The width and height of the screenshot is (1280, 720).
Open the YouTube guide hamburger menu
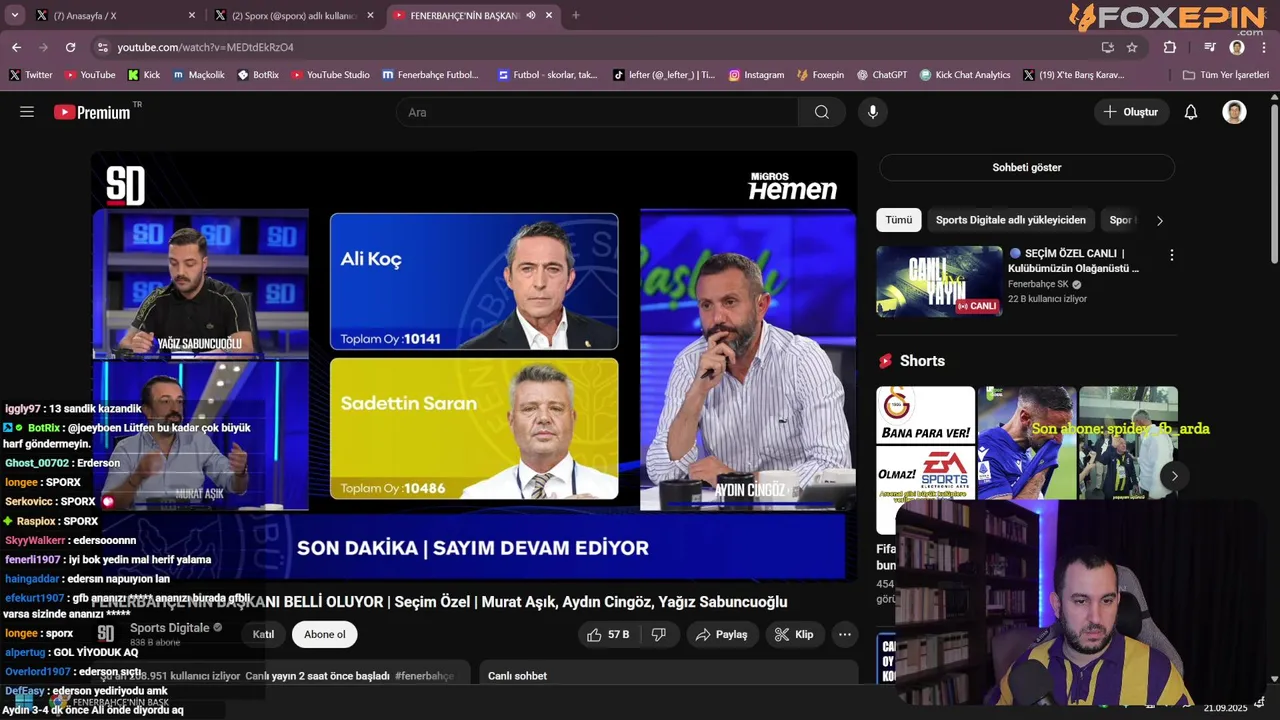[27, 112]
